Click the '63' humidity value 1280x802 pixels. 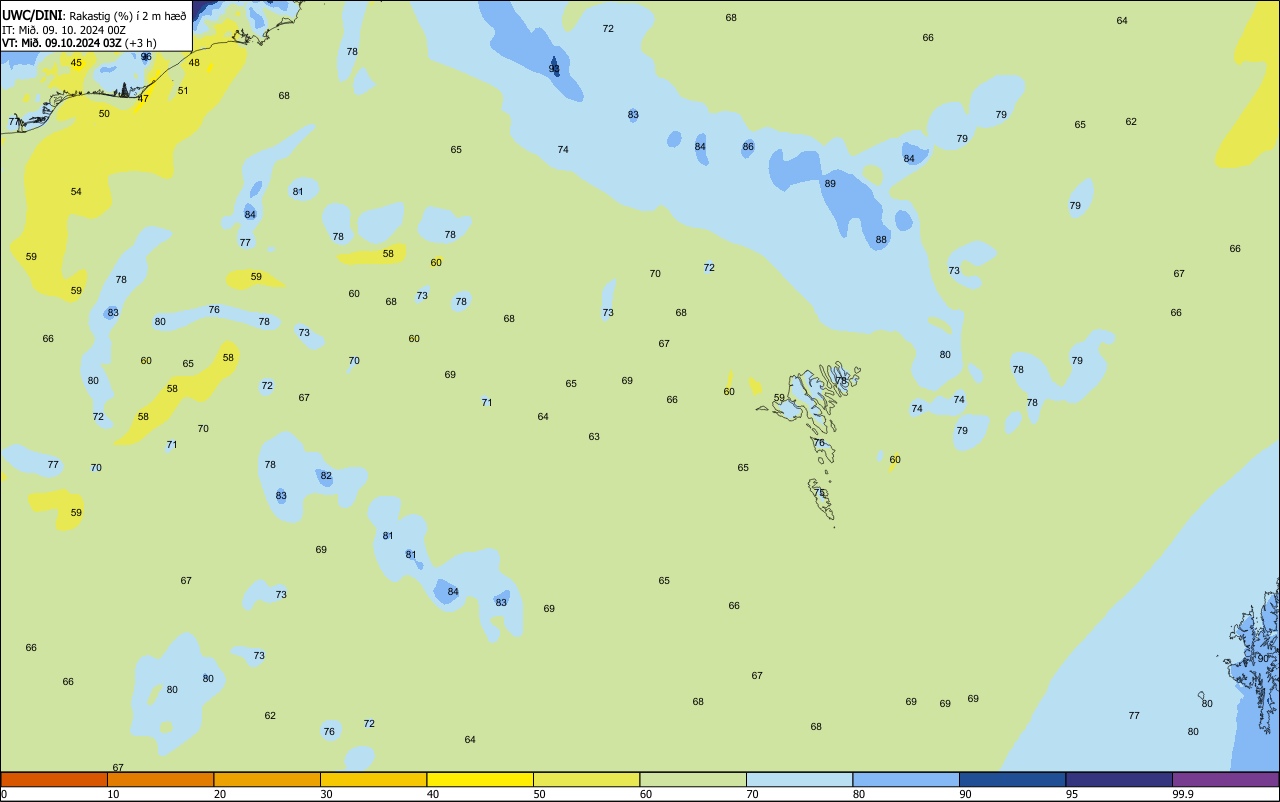(x=594, y=437)
